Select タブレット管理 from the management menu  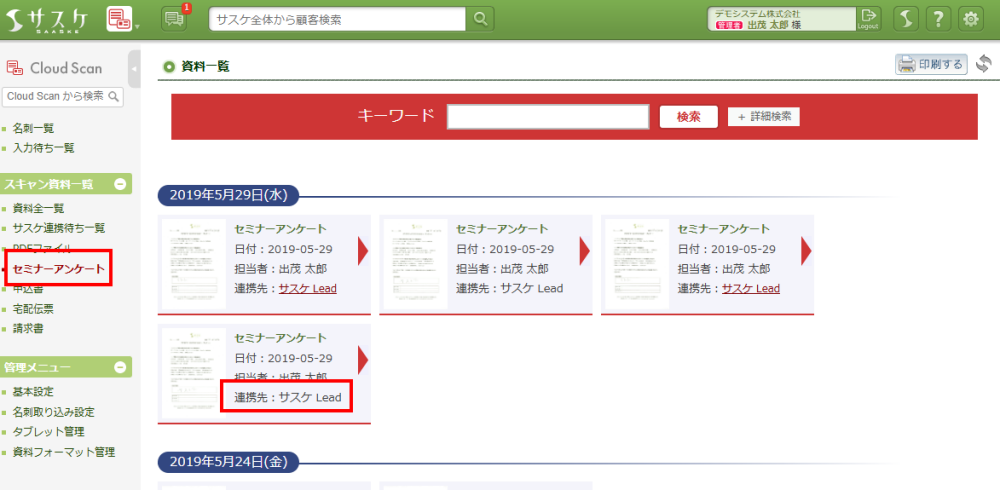[x=47, y=432]
